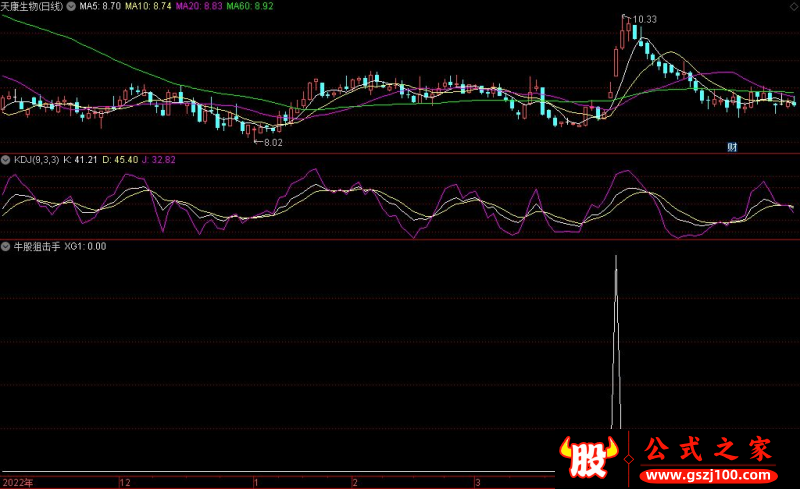Viewport: 800px width, 489px height.
Task: Select the yellow MA10: 8.74 legend
Action: point(146,6)
